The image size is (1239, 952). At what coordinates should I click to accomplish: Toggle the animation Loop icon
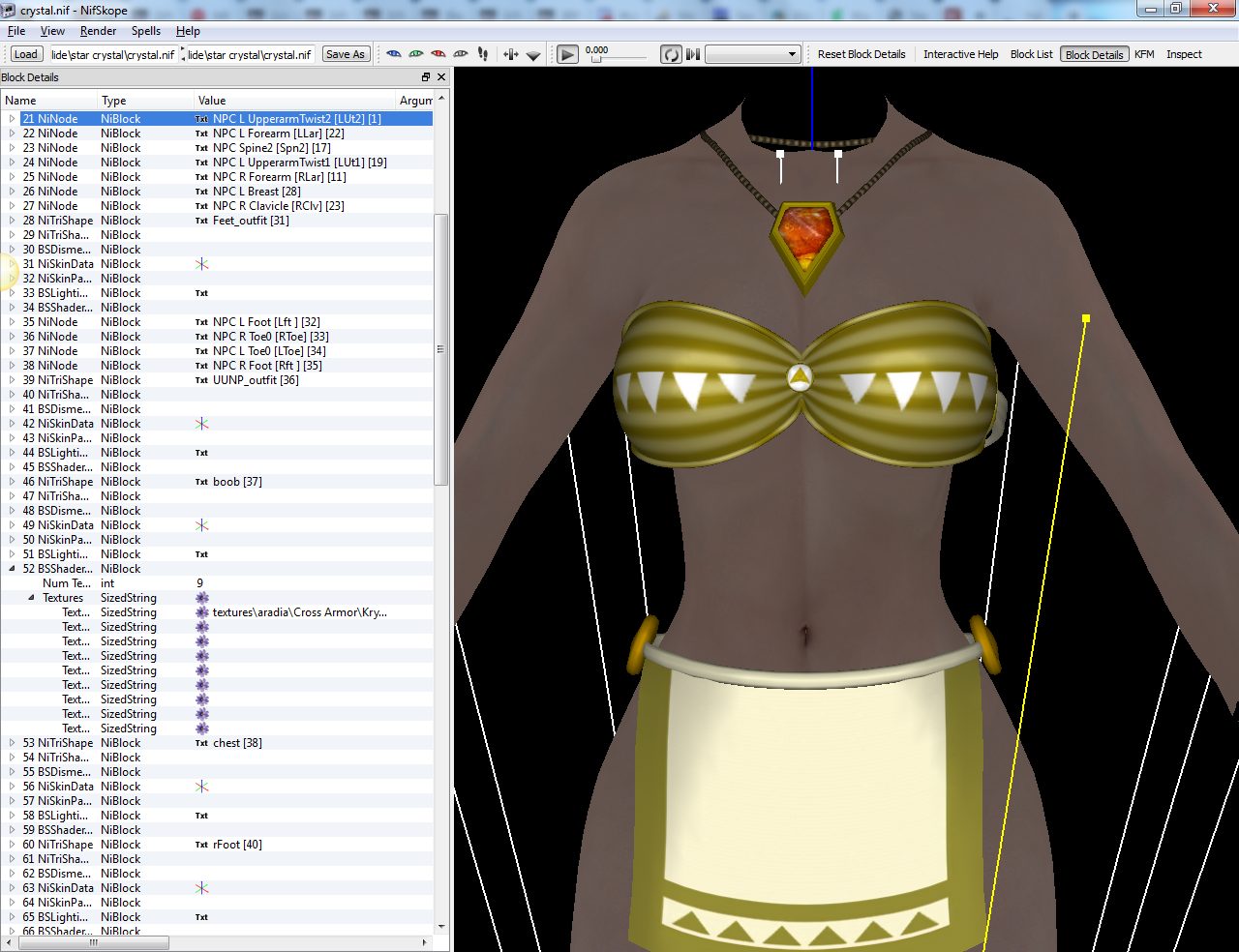(x=671, y=54)
